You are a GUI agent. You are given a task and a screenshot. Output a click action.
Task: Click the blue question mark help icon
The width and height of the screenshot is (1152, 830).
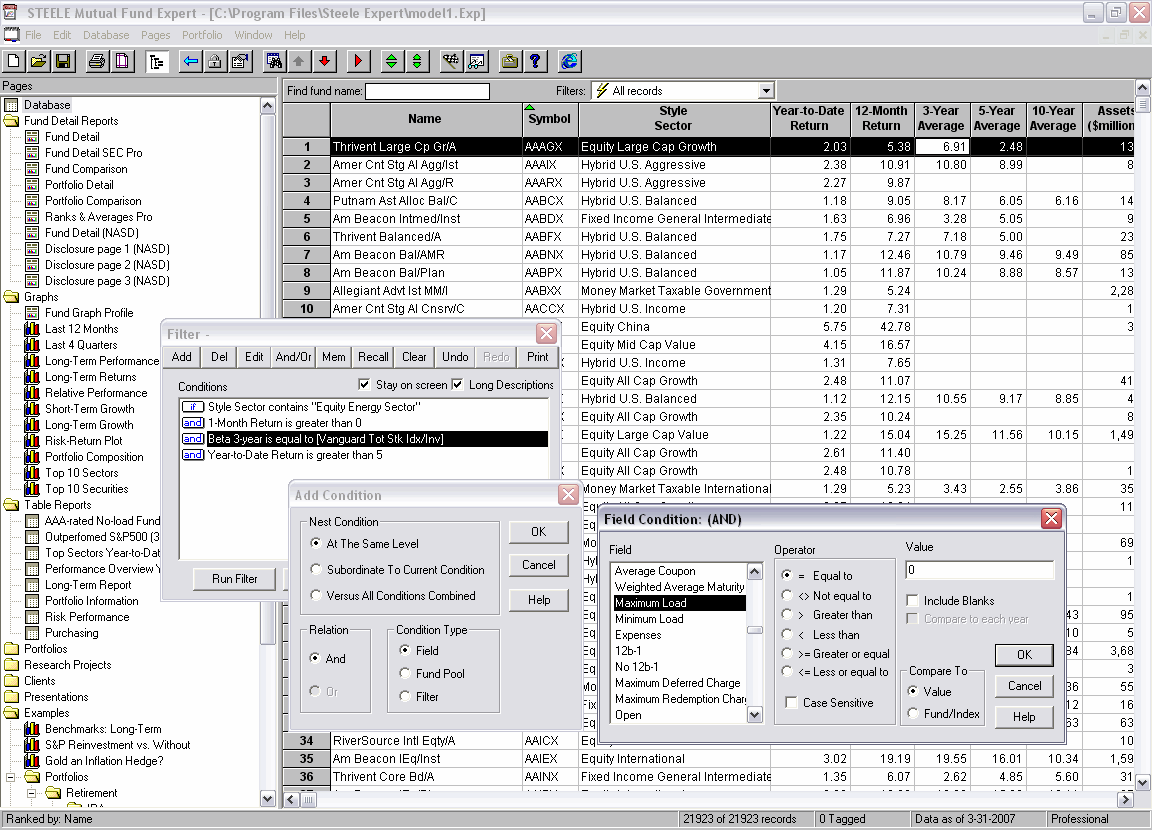[x=536, y=62]
